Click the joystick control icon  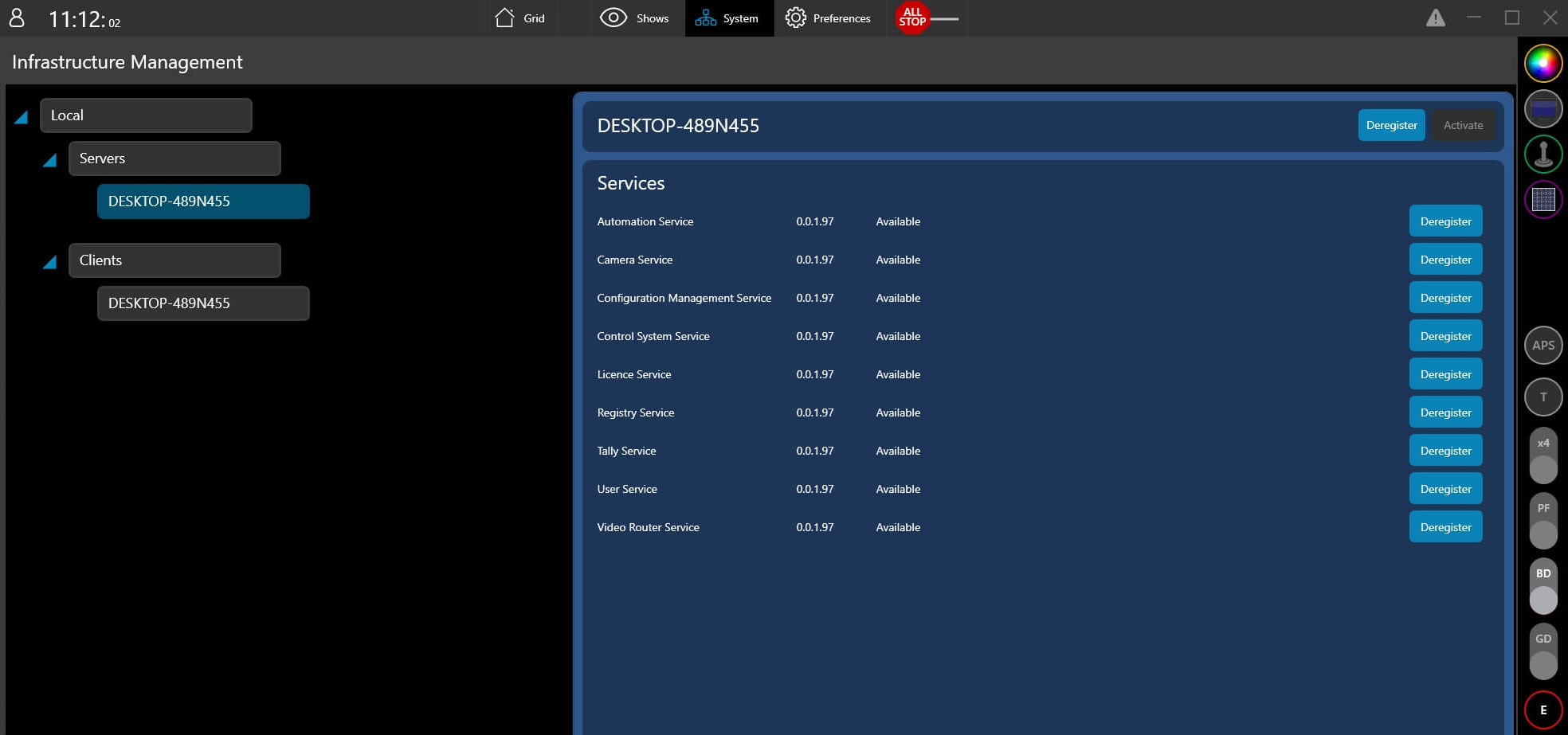tap(1543, 154)
